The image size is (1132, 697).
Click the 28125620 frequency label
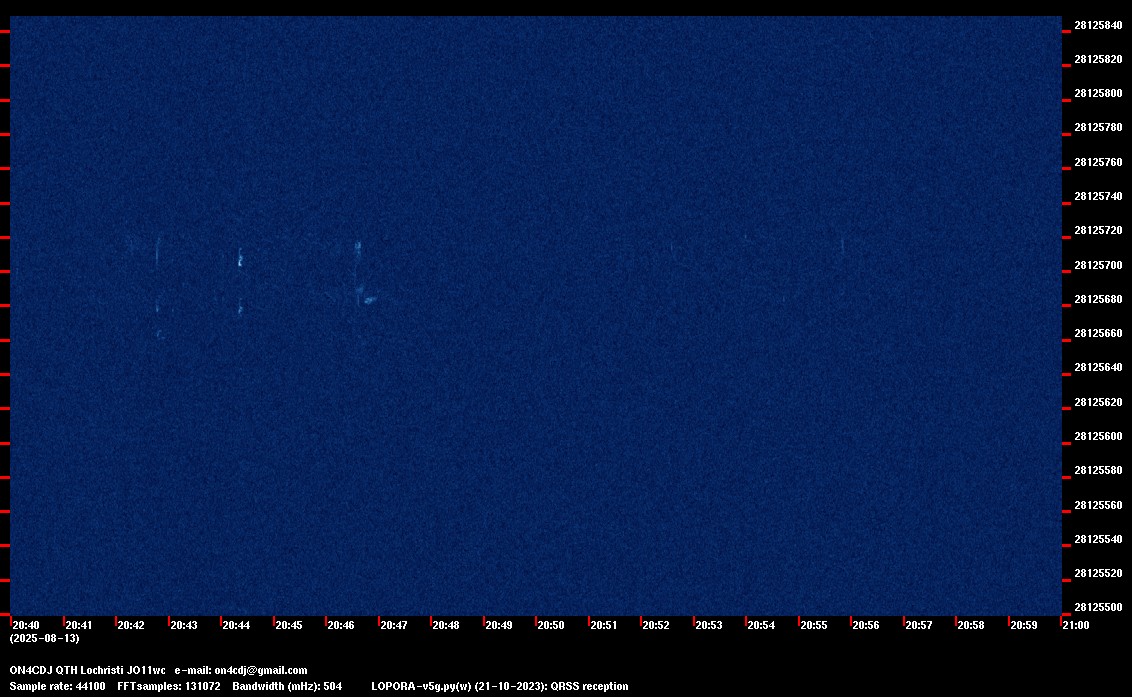1098,402
